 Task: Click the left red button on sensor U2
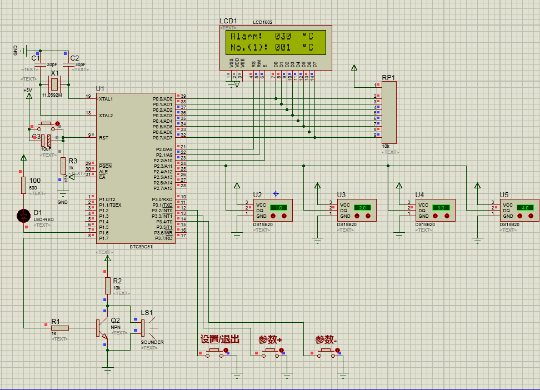[273, 216]
